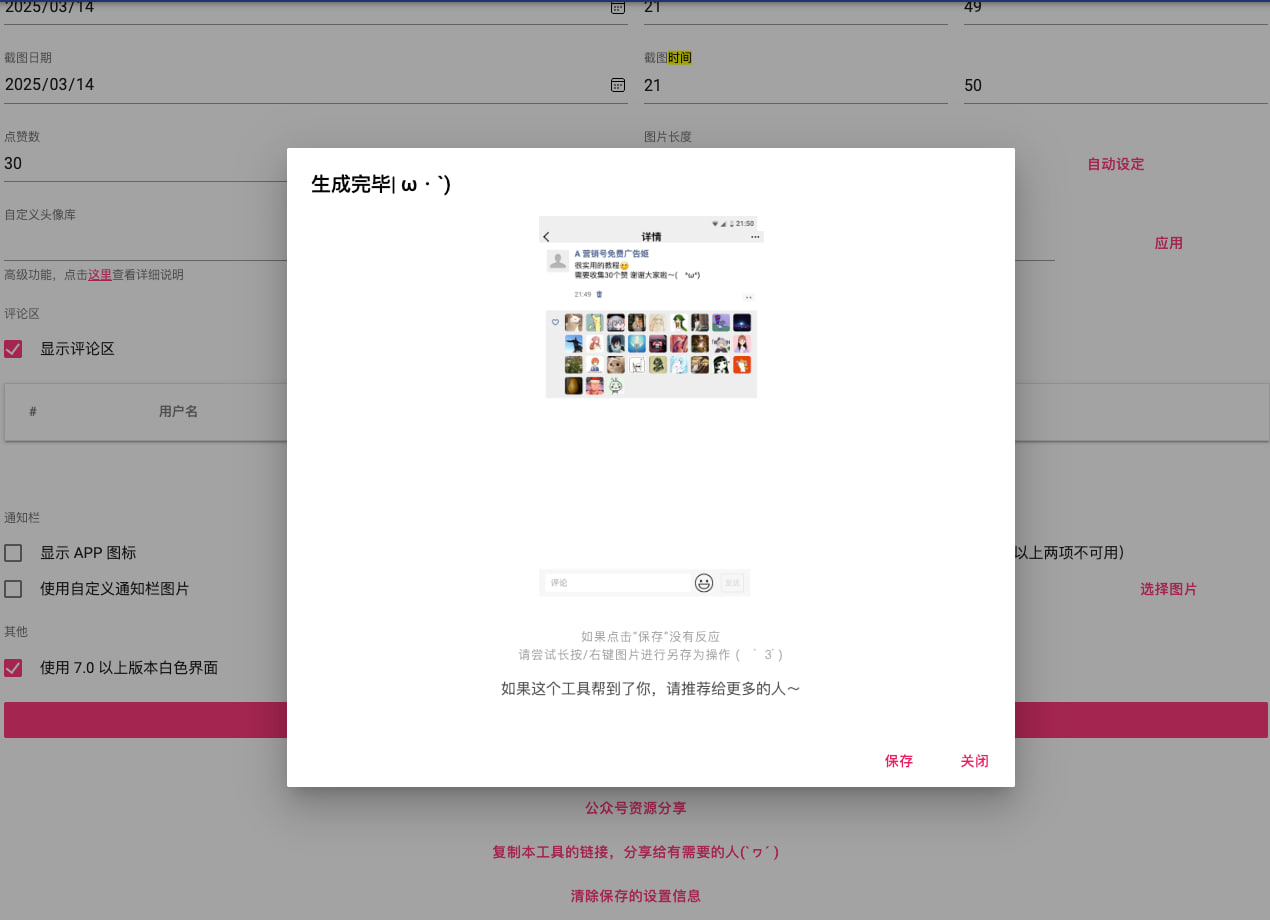Click the 自动设定 button
The image size is (1270, 920).
(1116, 164)
